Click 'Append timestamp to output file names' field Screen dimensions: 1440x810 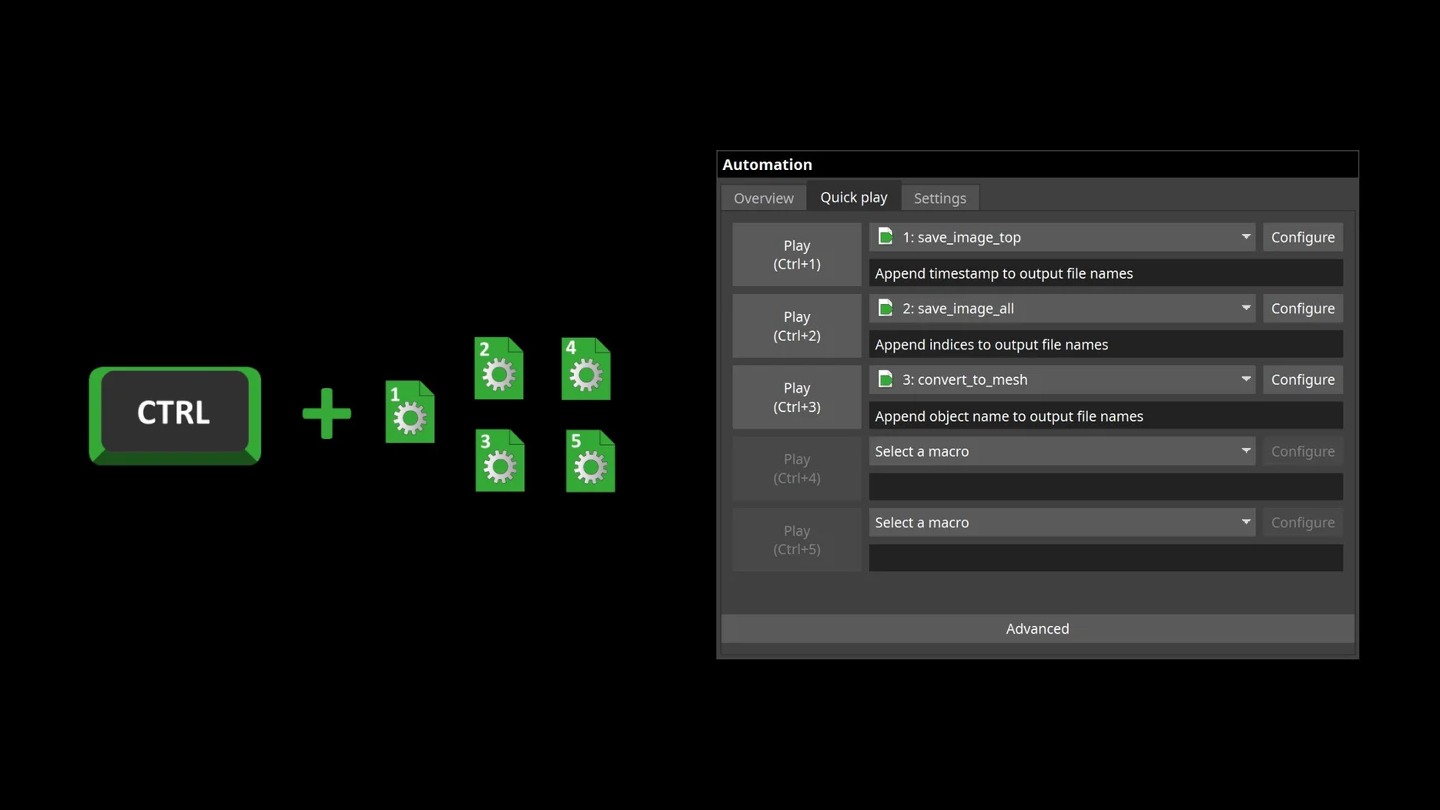click(x=1106, y=273)
